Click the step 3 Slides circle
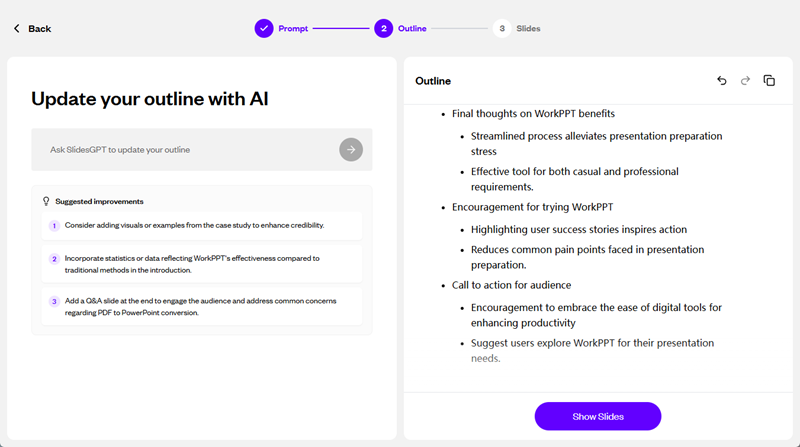This screenshot has width=800, height=447. click(502, 29)
